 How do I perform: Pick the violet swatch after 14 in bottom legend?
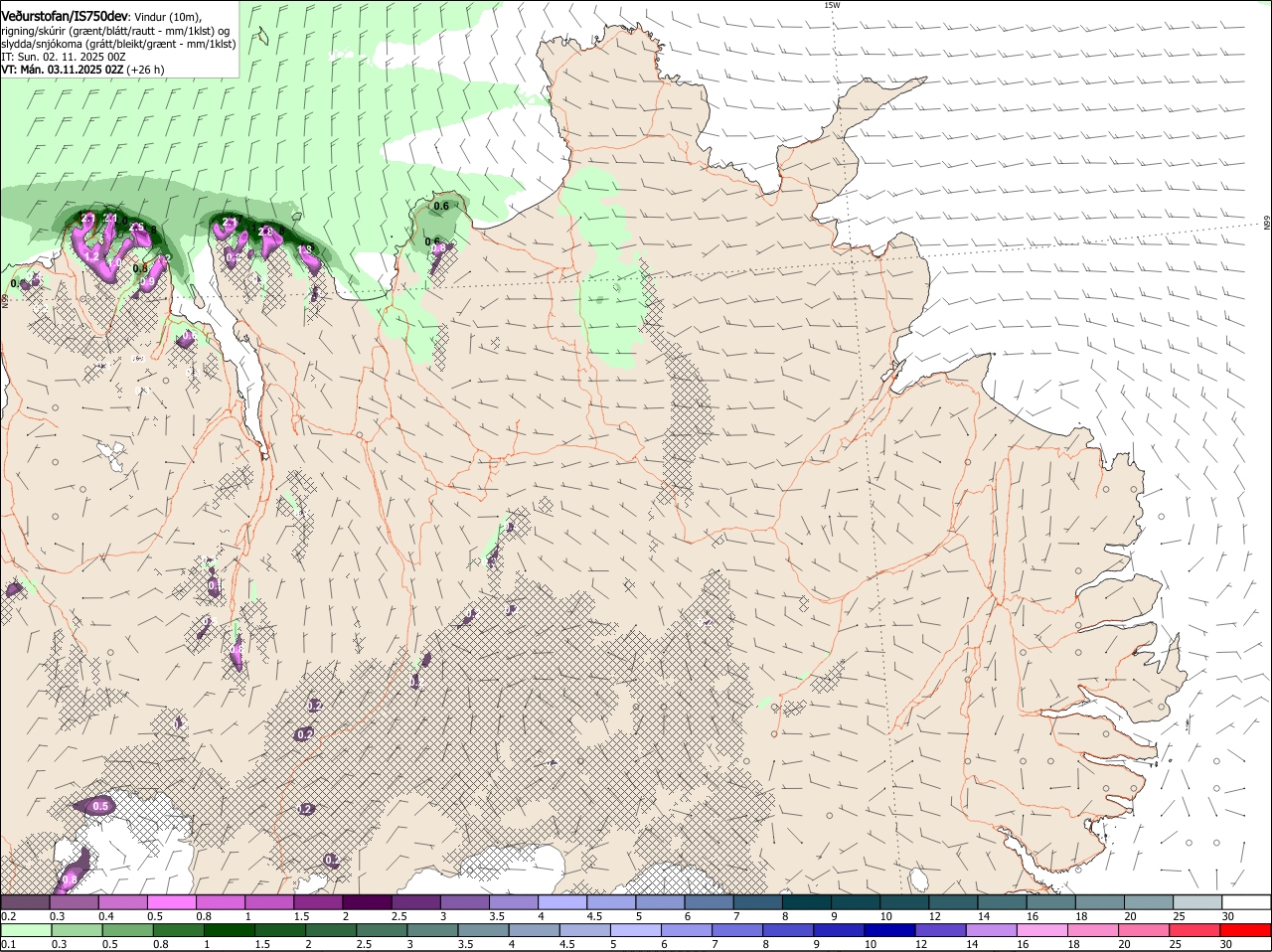(x=991, y=930)
